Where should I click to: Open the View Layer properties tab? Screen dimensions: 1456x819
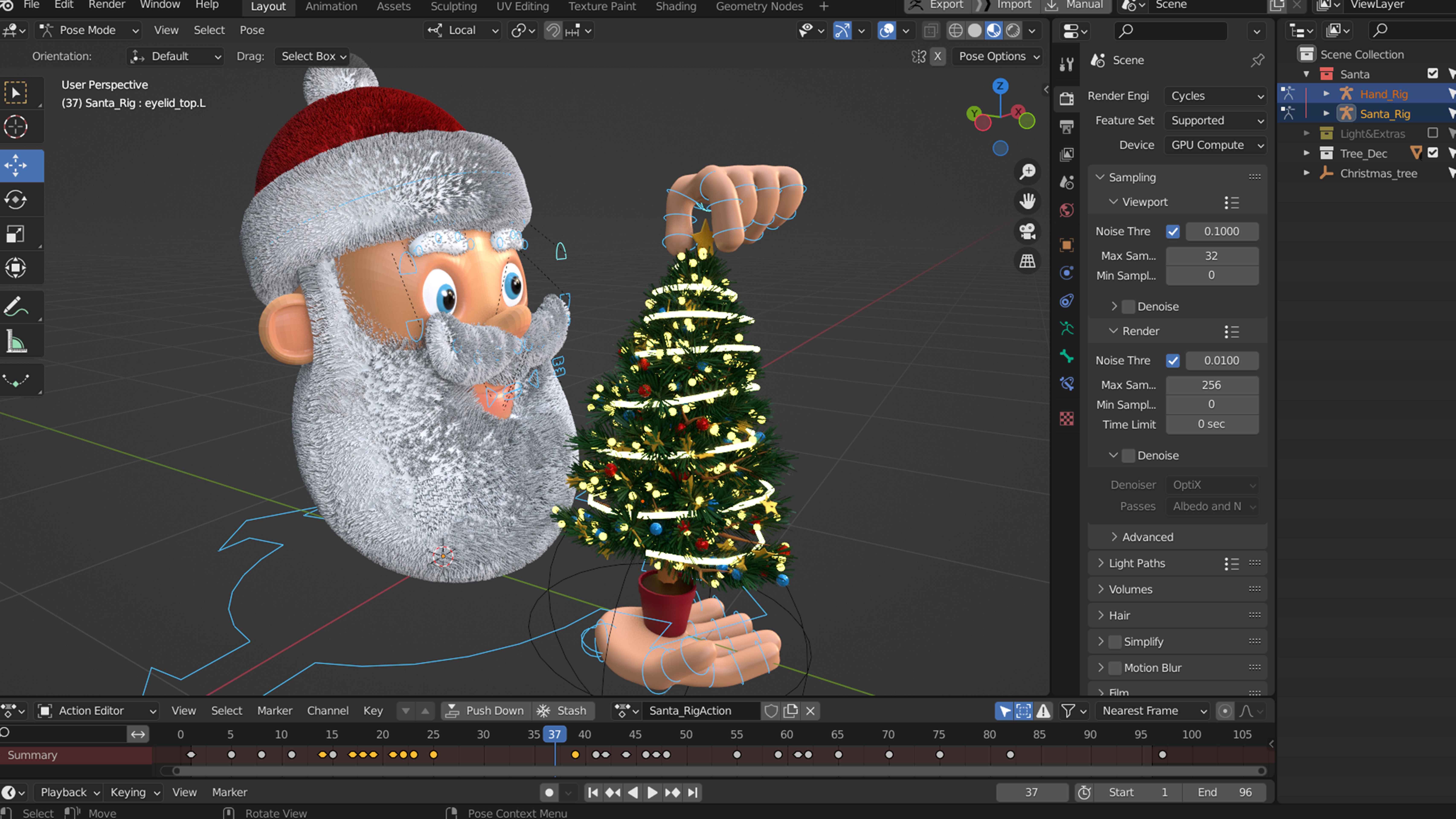click(1067, 154)
